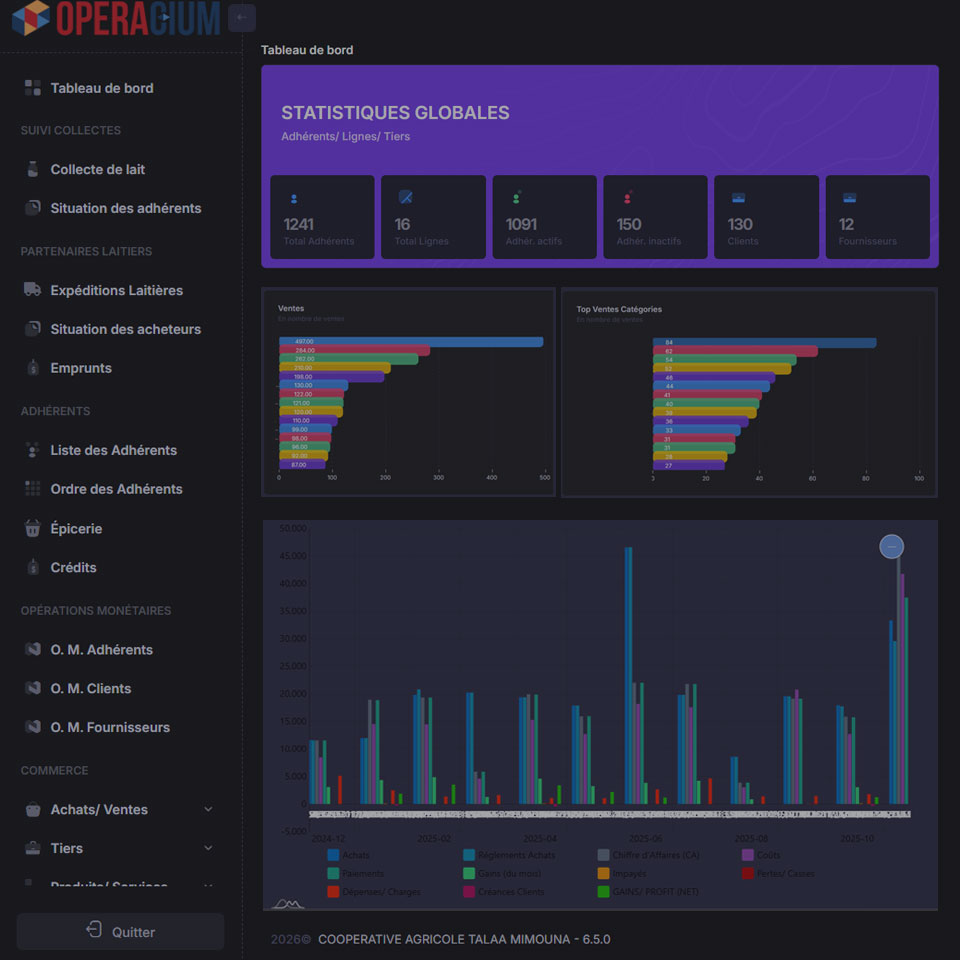Viewport: 960px width, 960px height.
Task: Expand the Achats/ Ventes submenu chevron
Action: click(208, 809)
